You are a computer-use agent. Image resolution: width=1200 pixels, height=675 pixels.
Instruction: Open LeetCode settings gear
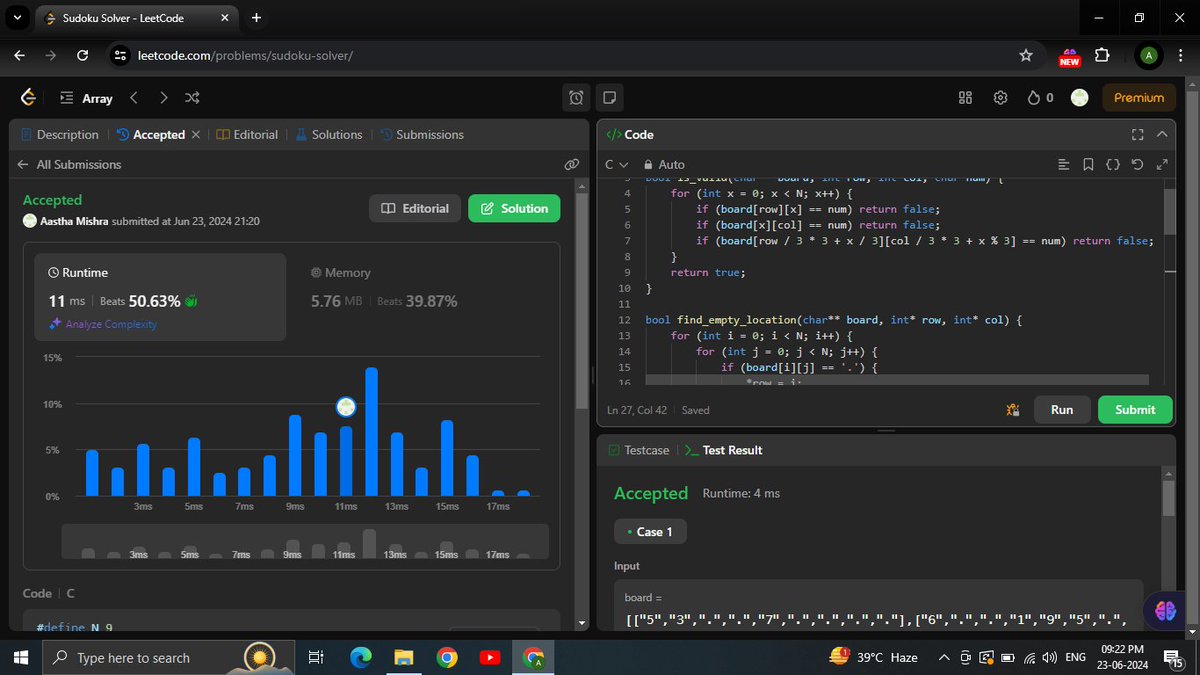coord(1000,98)
